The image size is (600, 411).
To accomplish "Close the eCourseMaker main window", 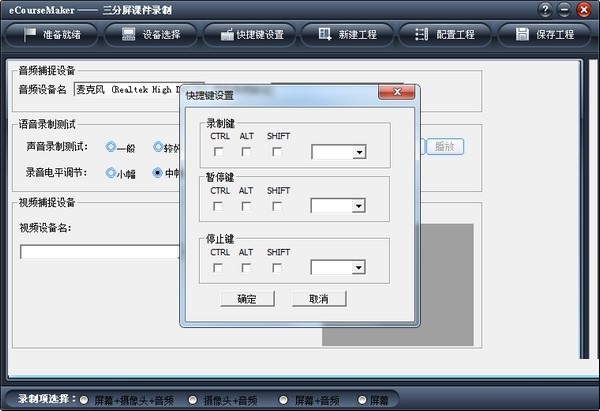I will pos(584,10).
